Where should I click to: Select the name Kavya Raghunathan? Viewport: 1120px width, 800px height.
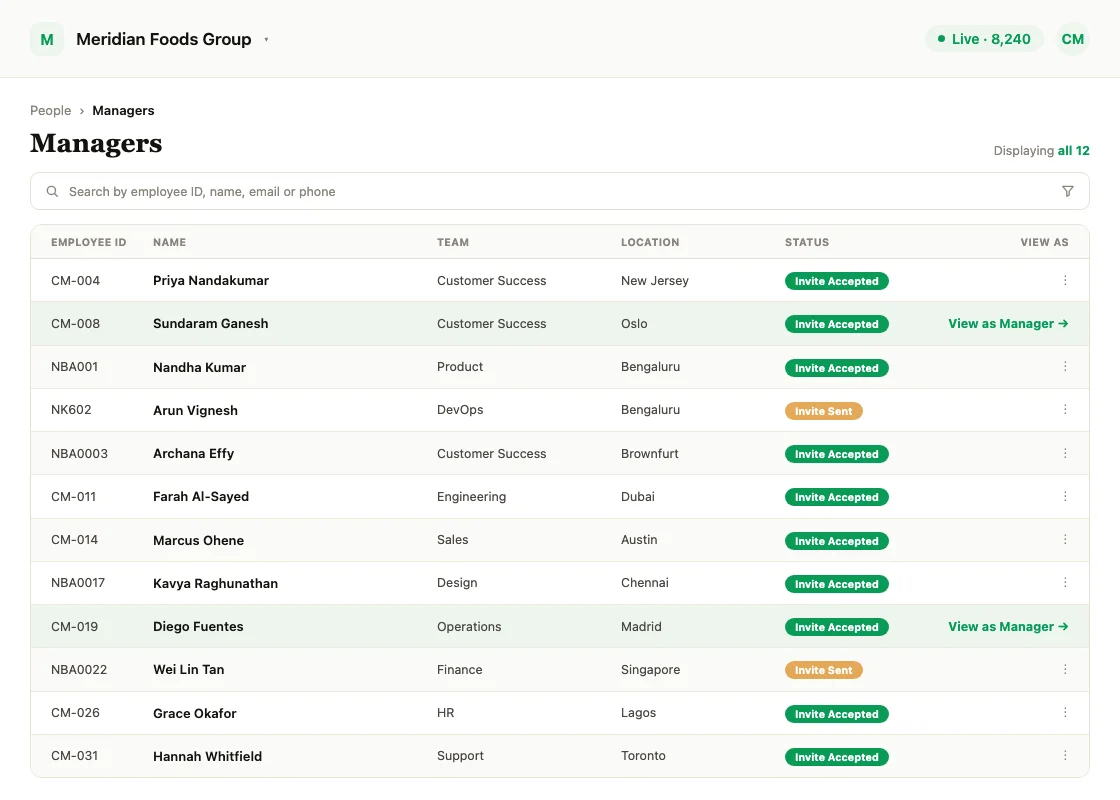coord(215,584)
